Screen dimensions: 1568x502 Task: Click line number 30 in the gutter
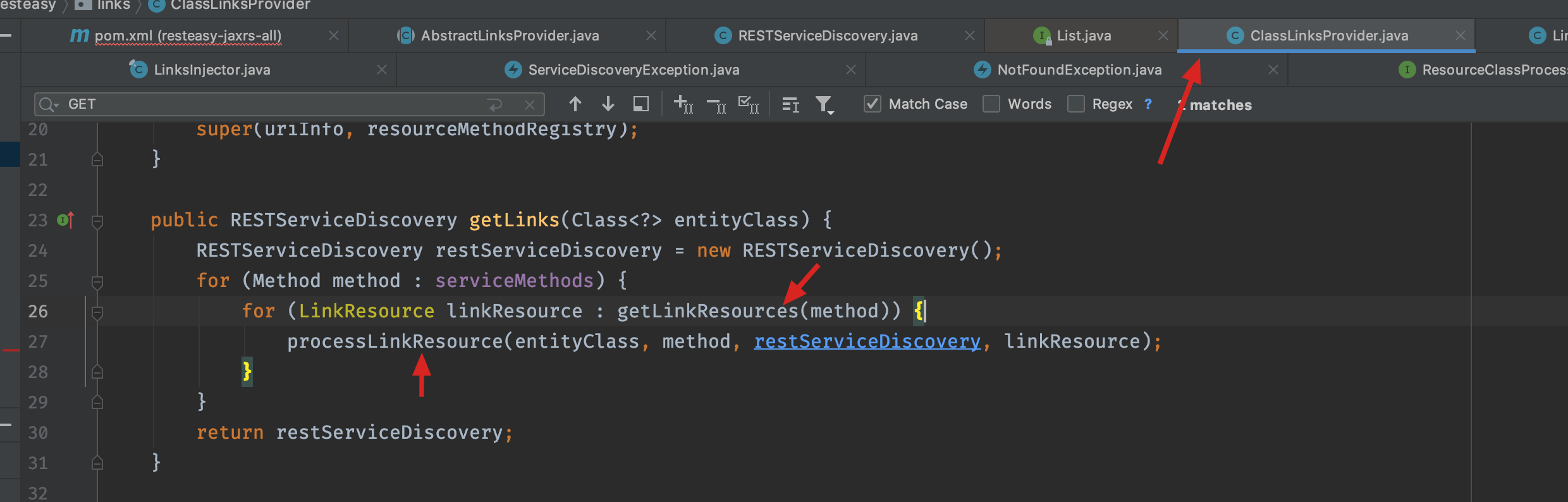coord(38,433)
